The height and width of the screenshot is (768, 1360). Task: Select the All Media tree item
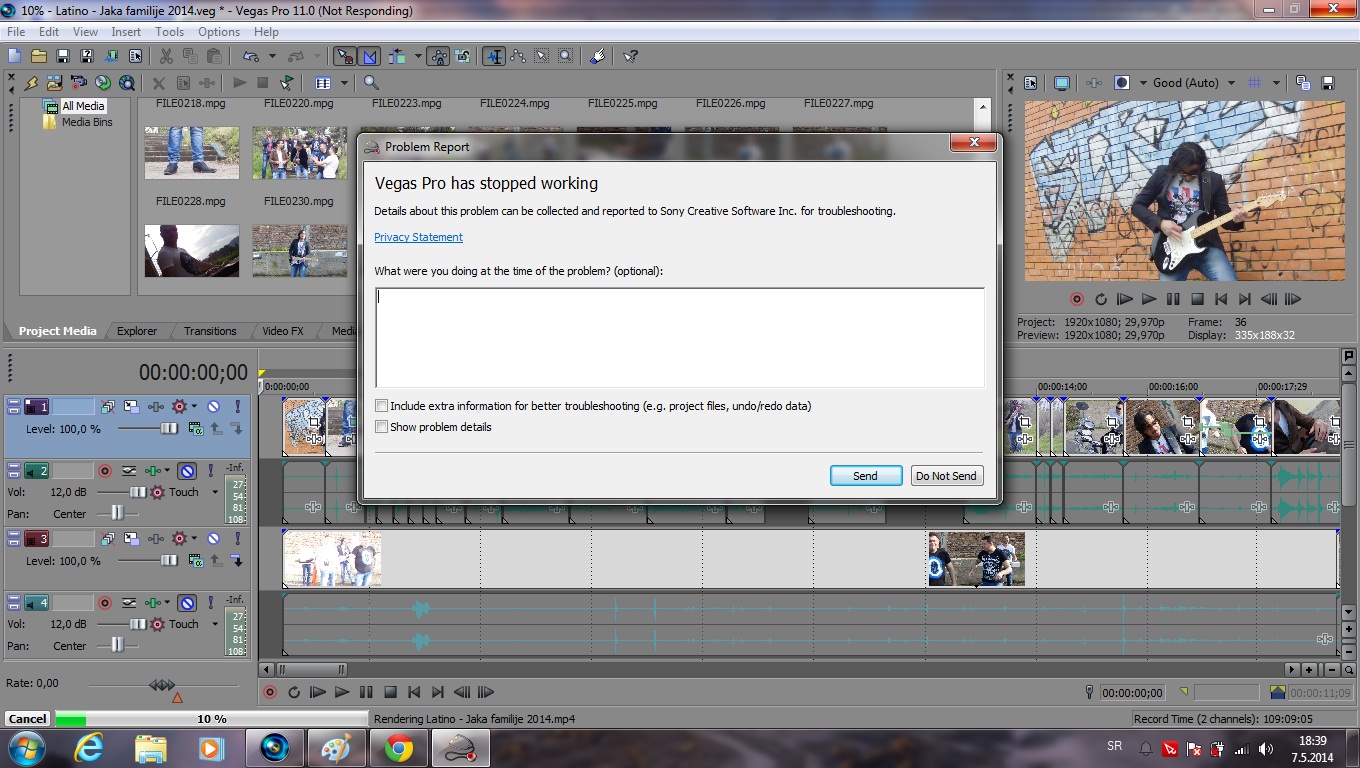pos(83,106)
